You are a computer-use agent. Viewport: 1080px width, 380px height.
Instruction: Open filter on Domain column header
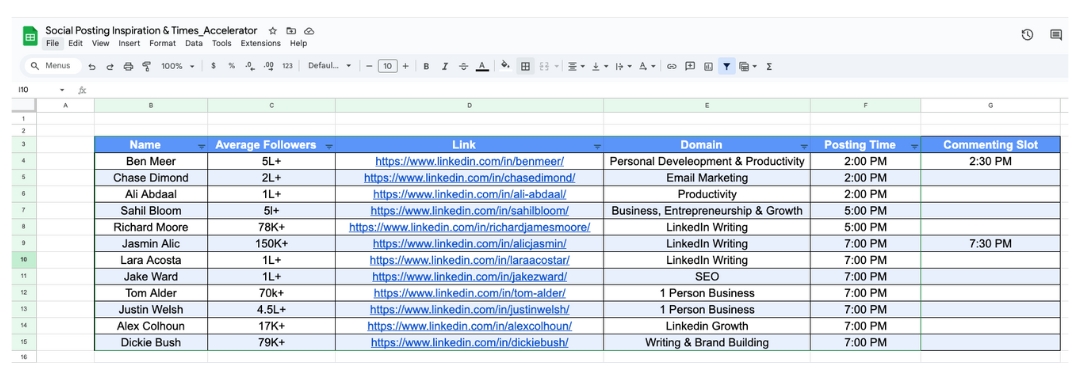click(x=804, y=147)
